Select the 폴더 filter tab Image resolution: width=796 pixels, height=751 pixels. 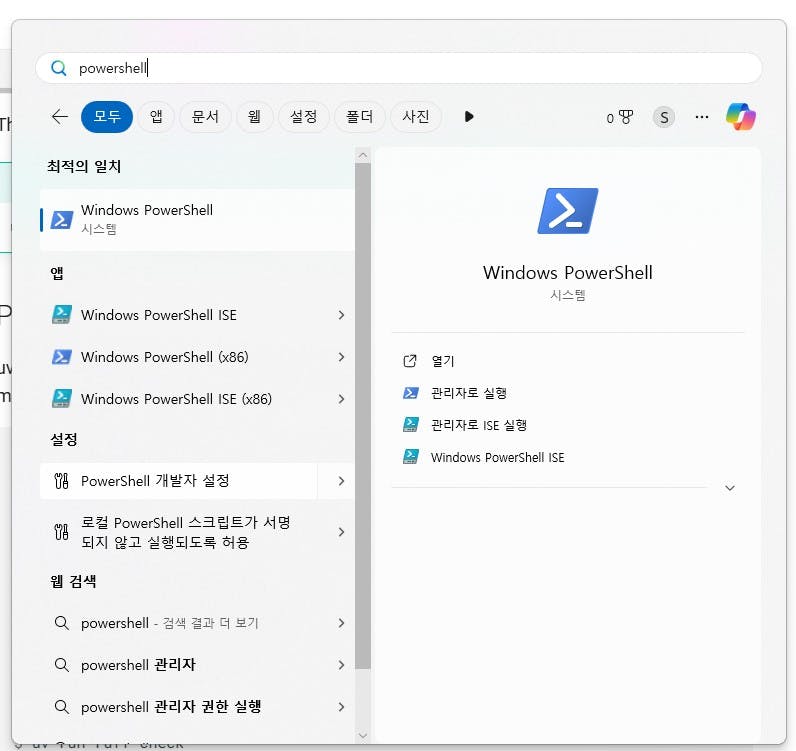(359, 117)
